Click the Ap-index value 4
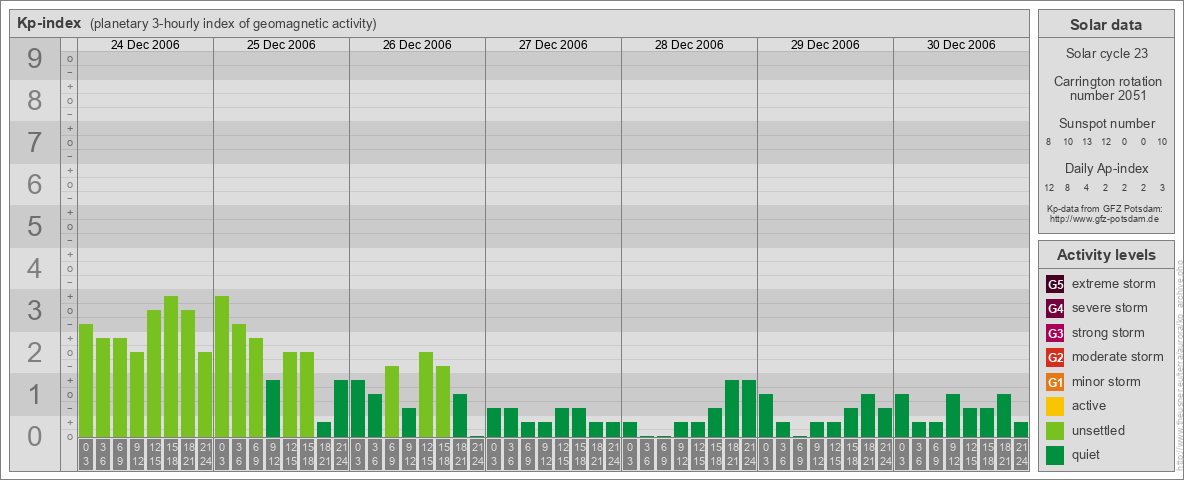Screen dimensions: 1184x480 (x=1087, y=187)
